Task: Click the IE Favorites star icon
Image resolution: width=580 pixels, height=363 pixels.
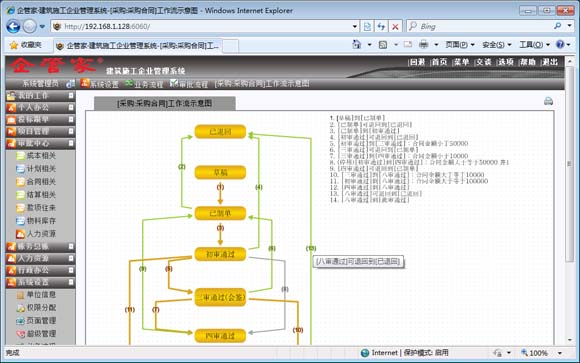Action: tap(14, 45)
